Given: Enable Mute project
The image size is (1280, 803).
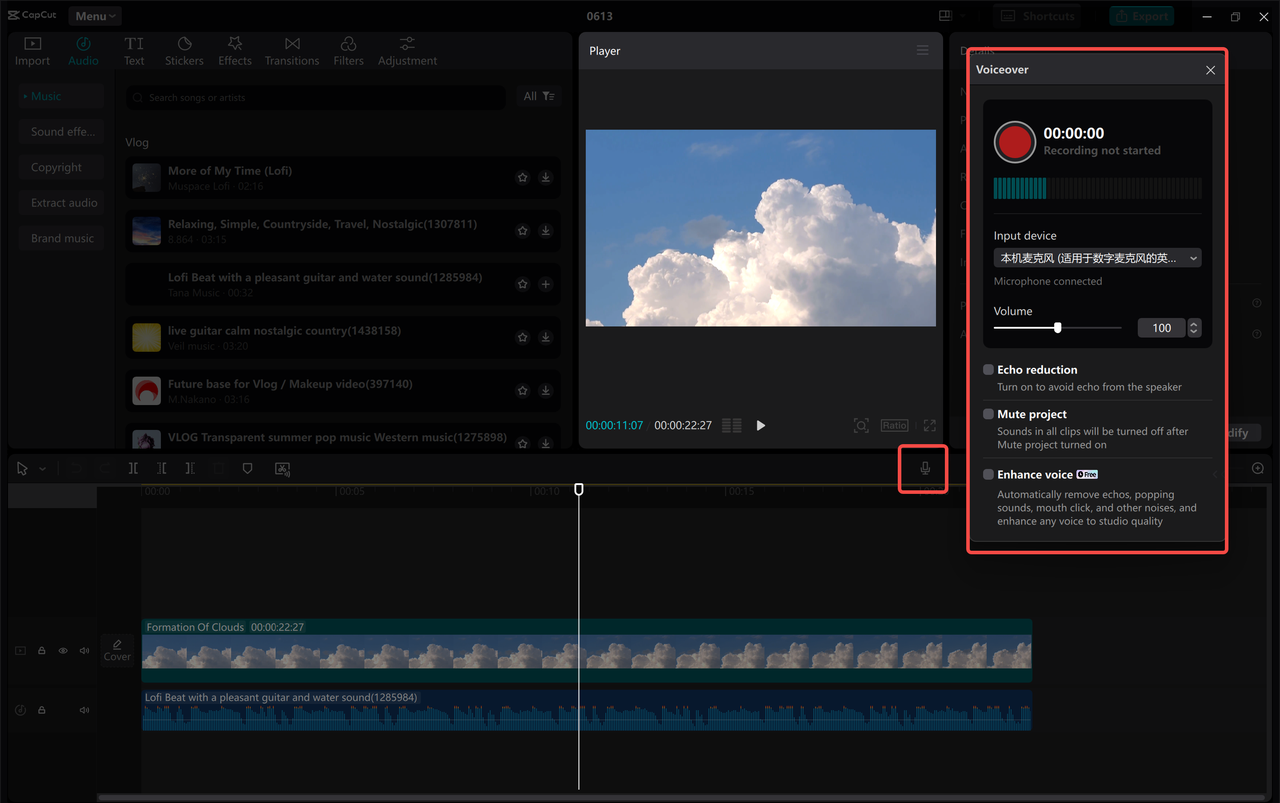Looking at the screenshot, I should tap(988, 414).
